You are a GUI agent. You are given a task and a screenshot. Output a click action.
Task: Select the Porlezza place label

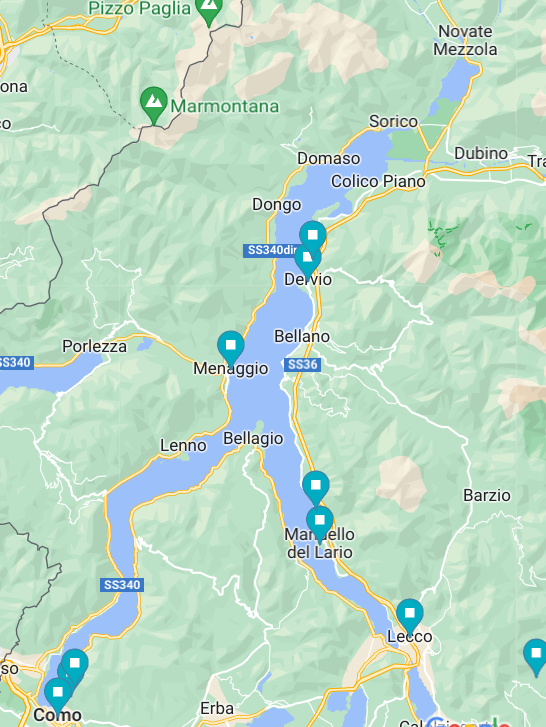pos(95,346)
